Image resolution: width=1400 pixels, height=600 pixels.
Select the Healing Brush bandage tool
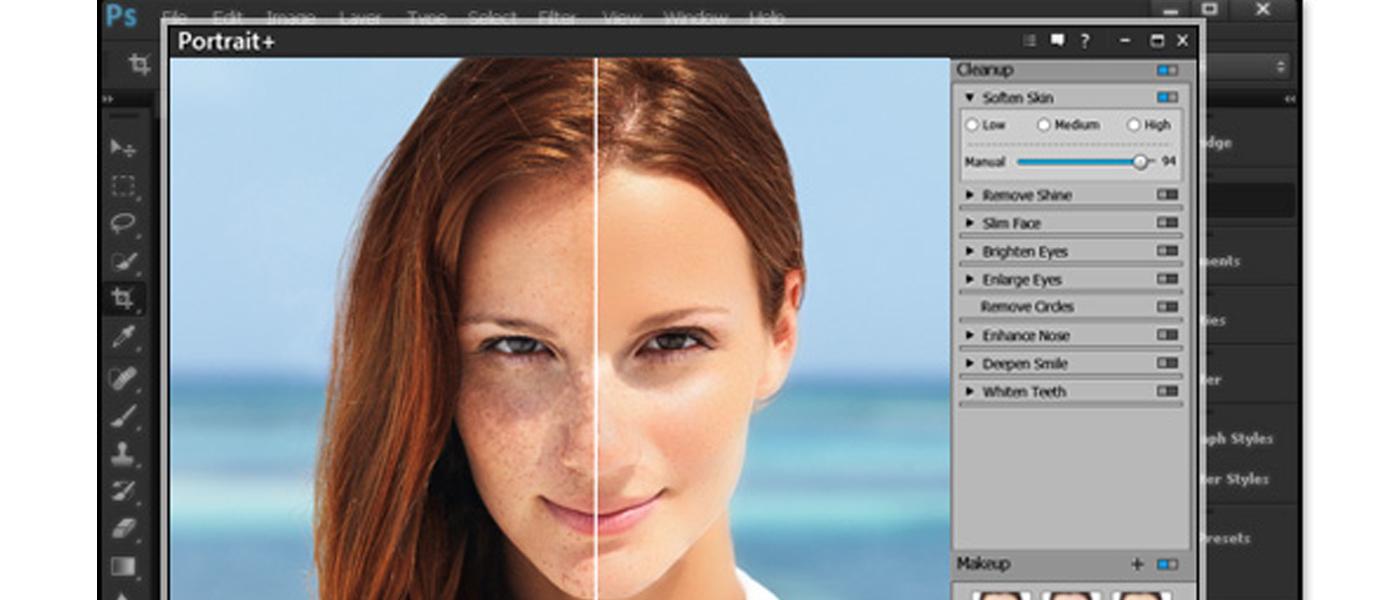pos(124,378)
